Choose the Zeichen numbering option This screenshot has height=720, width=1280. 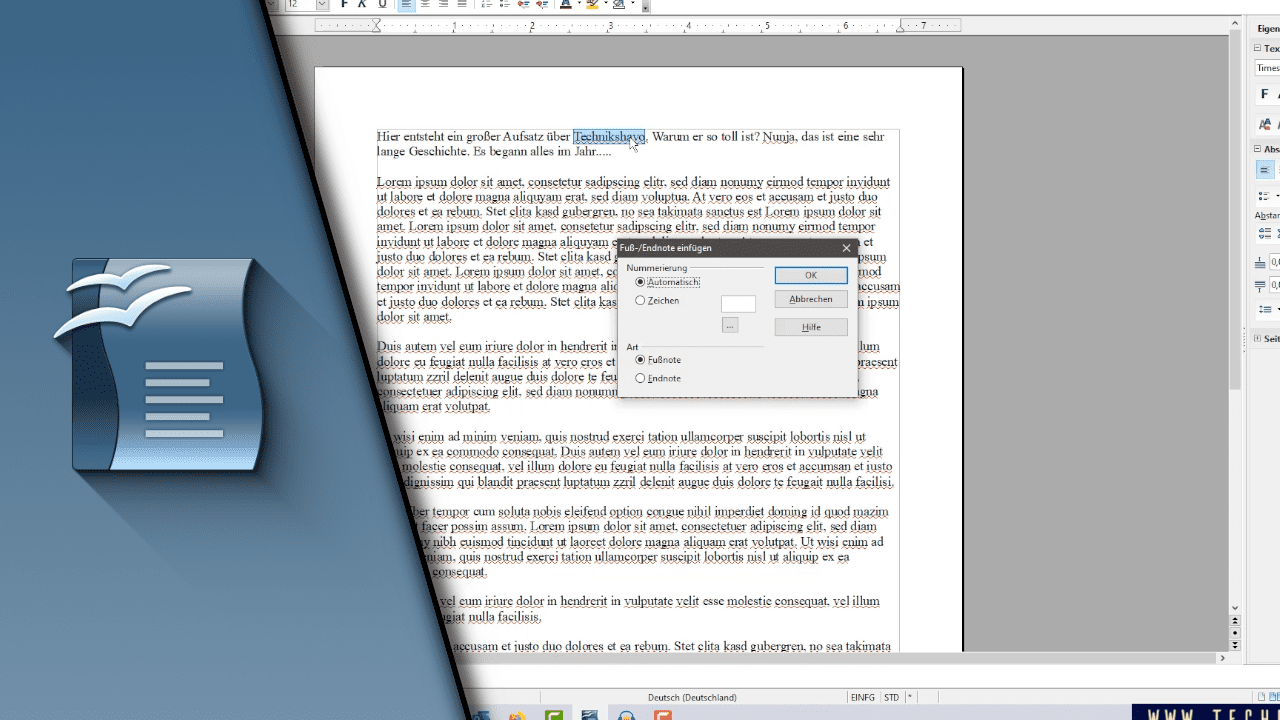[640, 300]
